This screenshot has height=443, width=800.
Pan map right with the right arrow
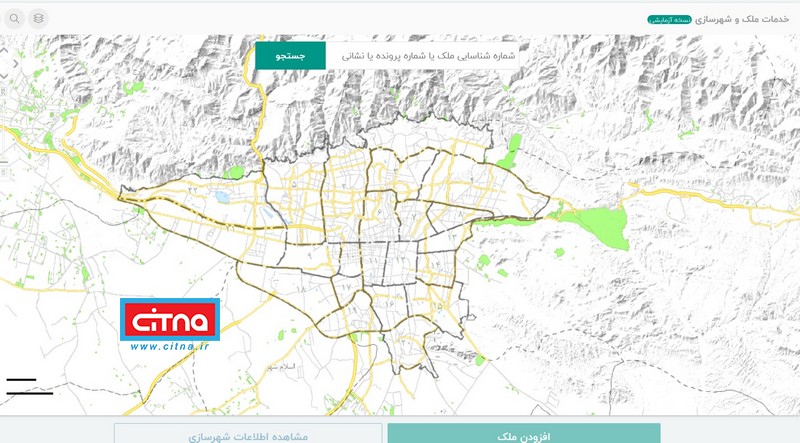17,64
